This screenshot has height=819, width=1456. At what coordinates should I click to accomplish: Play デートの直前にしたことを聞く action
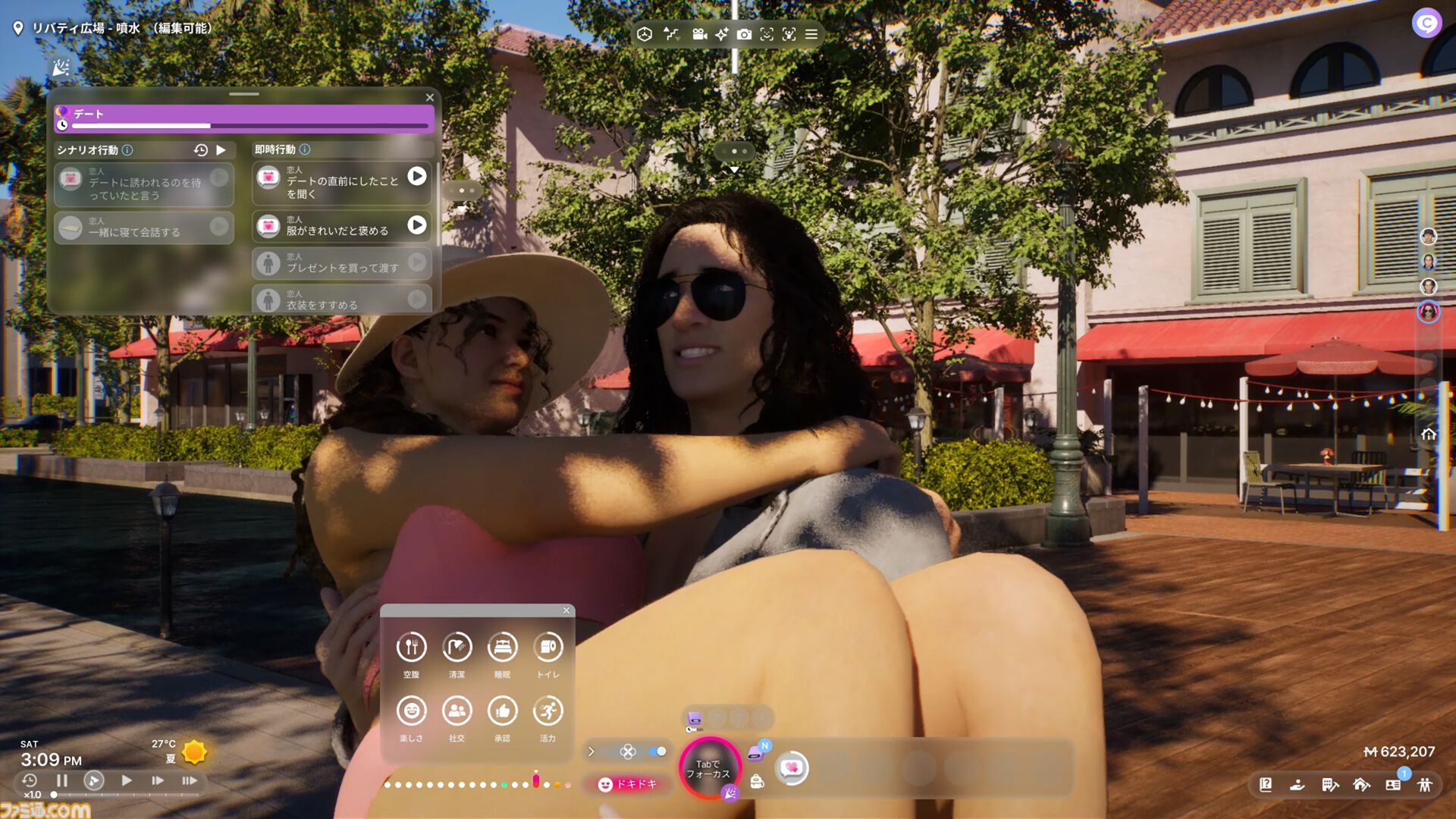416,176
